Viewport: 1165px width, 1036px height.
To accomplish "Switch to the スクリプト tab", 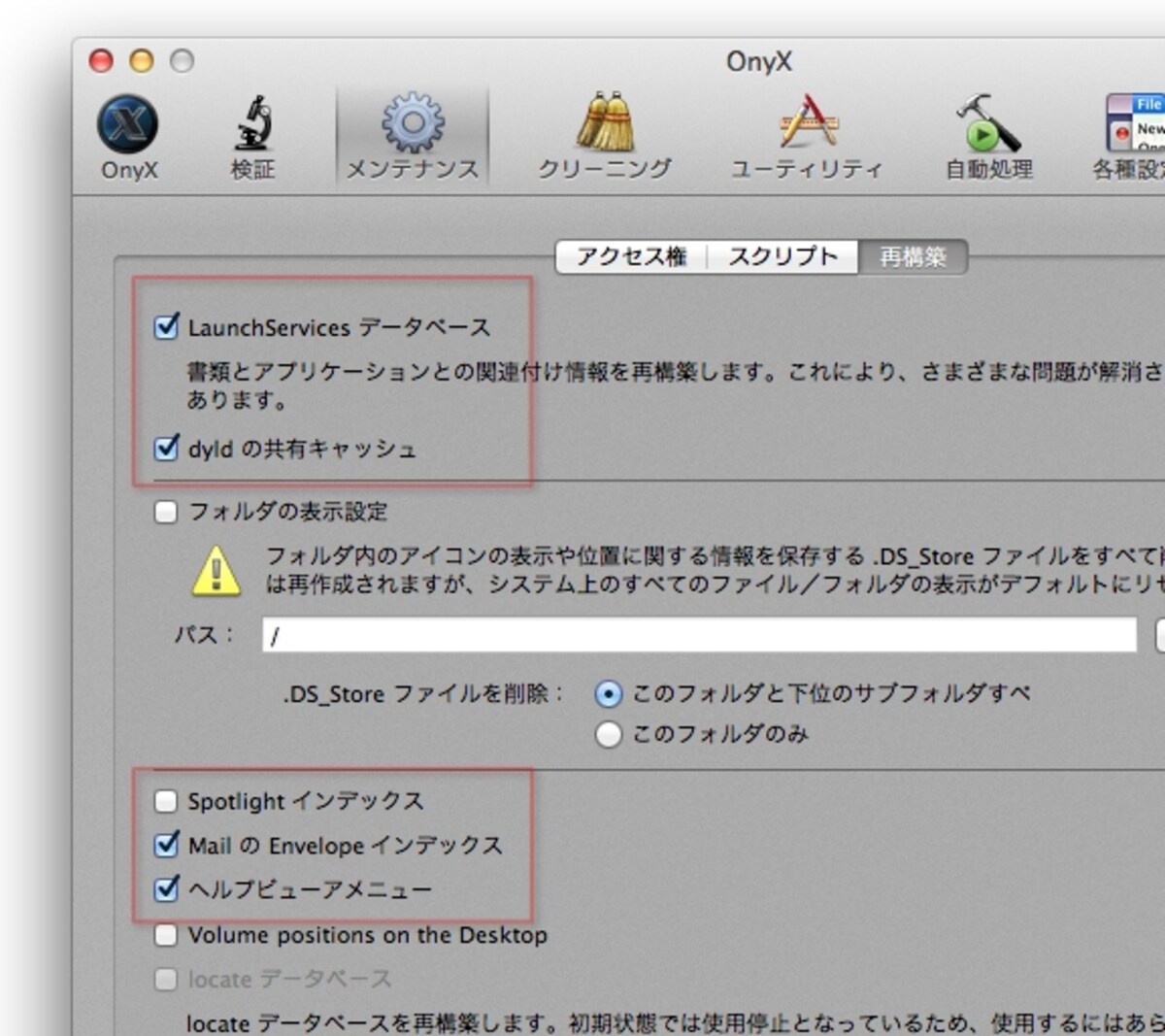I will click(x=782, y=257).
